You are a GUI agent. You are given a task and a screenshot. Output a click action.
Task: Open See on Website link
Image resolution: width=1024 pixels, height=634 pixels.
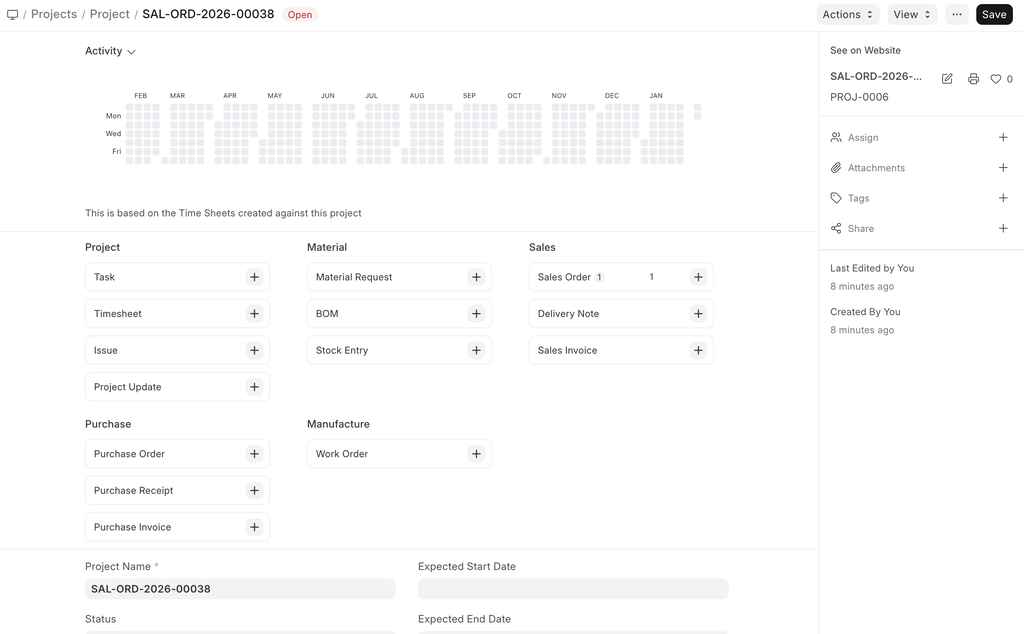click(x=865, y=50)
